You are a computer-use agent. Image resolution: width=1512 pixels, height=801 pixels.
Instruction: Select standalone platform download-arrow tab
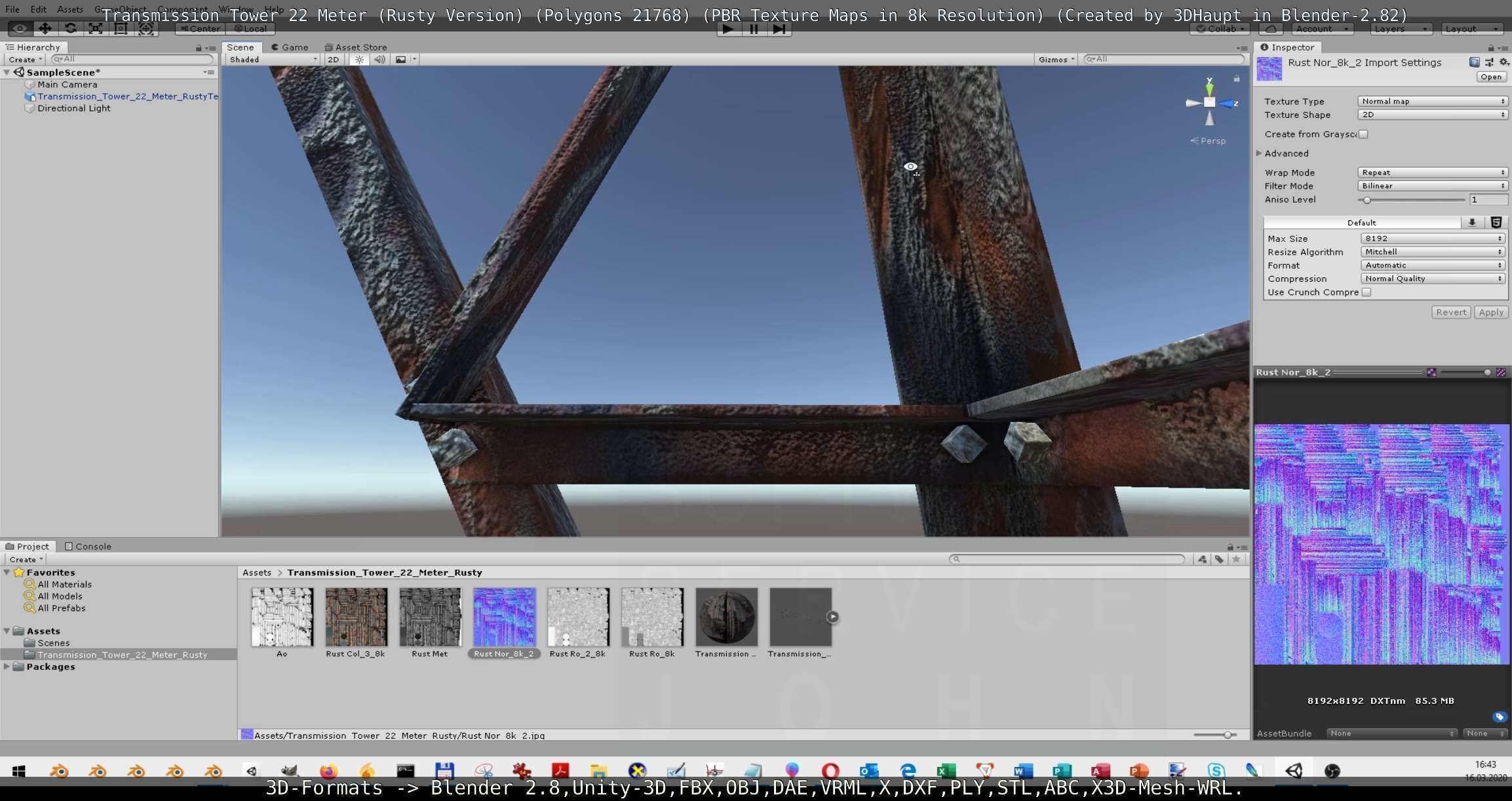click(1472, 223)
